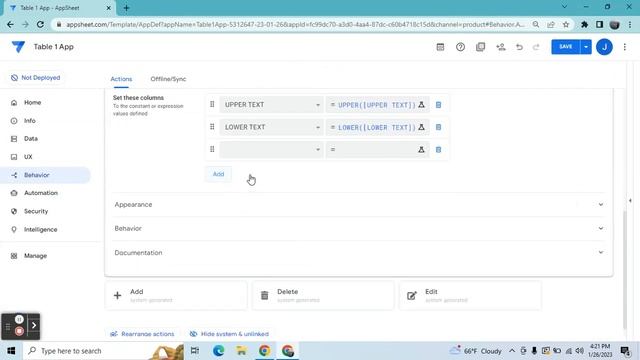640x360 pixels.
Task: Open the Windows Start menu
Action: click(x=11, y=351)
